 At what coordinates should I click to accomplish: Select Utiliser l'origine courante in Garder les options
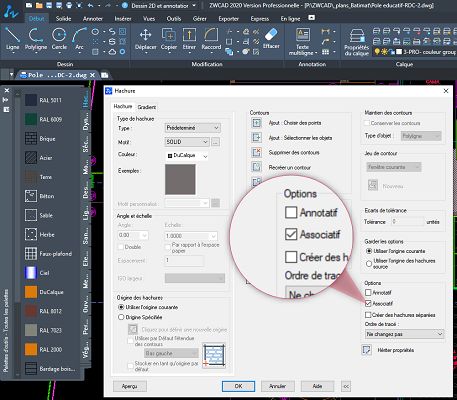pos(369,251)
